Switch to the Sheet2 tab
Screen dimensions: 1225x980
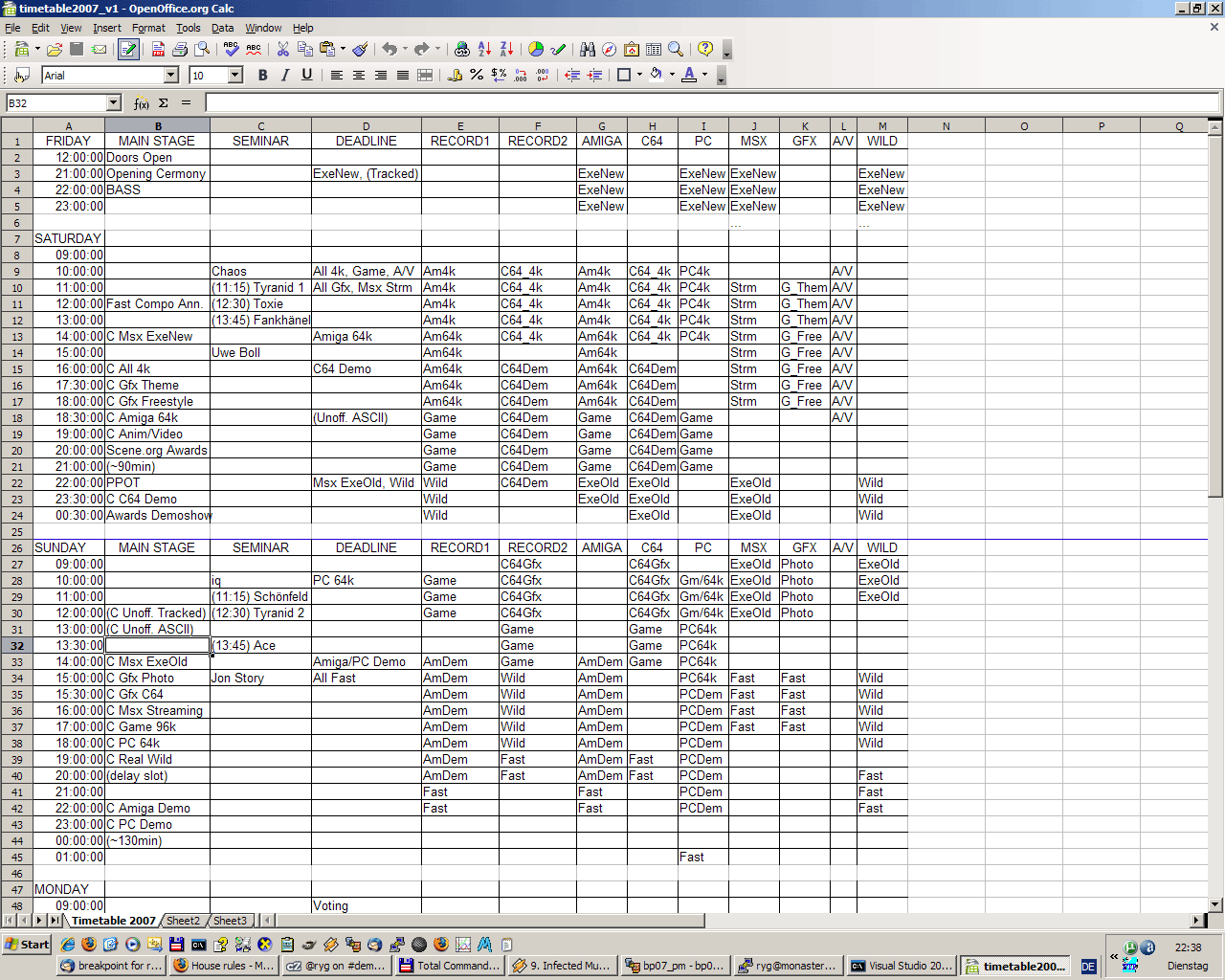pyautogui.click(x=183, y=921)
